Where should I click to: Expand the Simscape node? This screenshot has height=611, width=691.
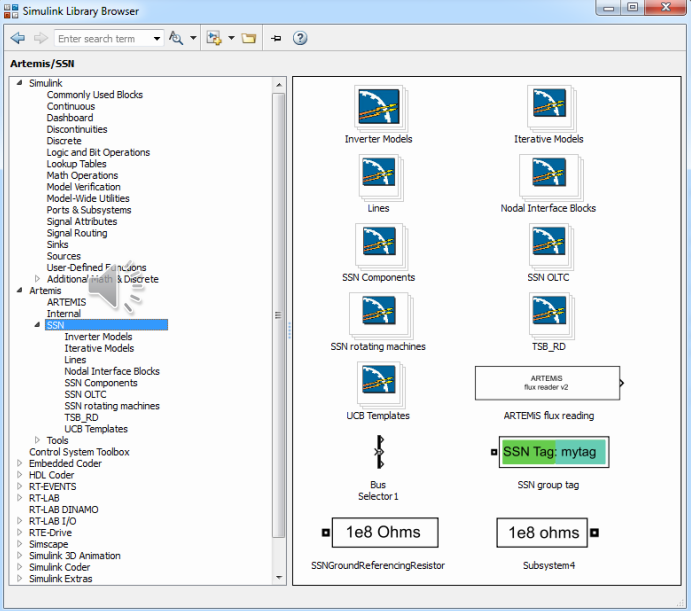19,544
